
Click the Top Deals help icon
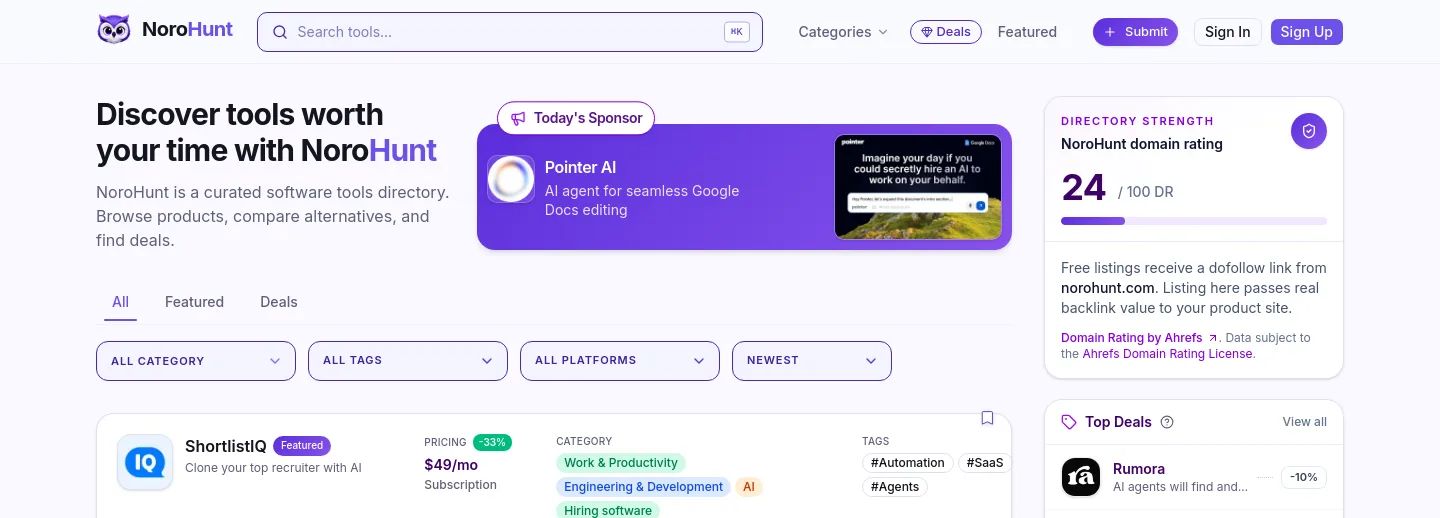(x=1167, y=422)
